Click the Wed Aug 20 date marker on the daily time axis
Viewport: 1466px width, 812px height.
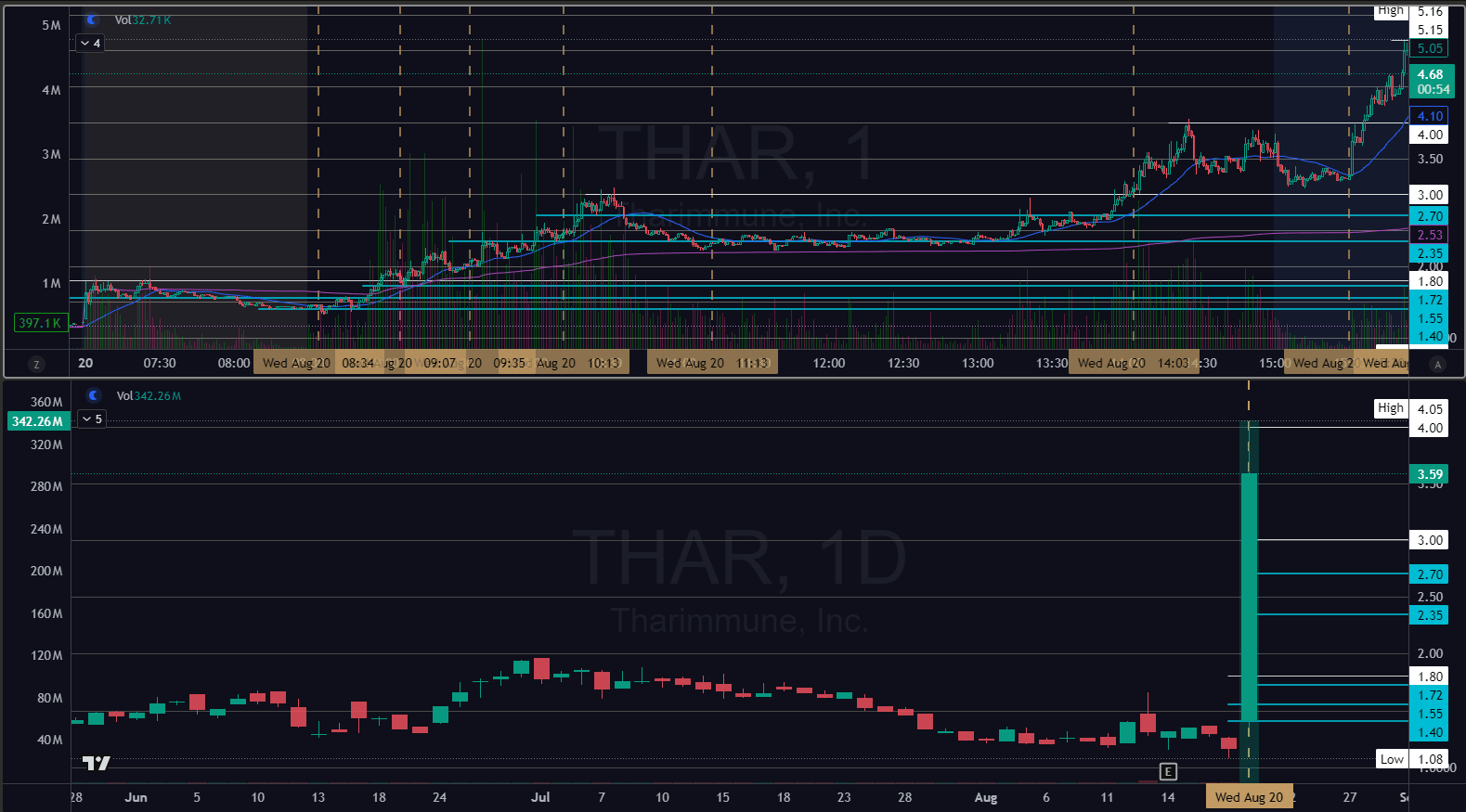(x=1249, y=797)
